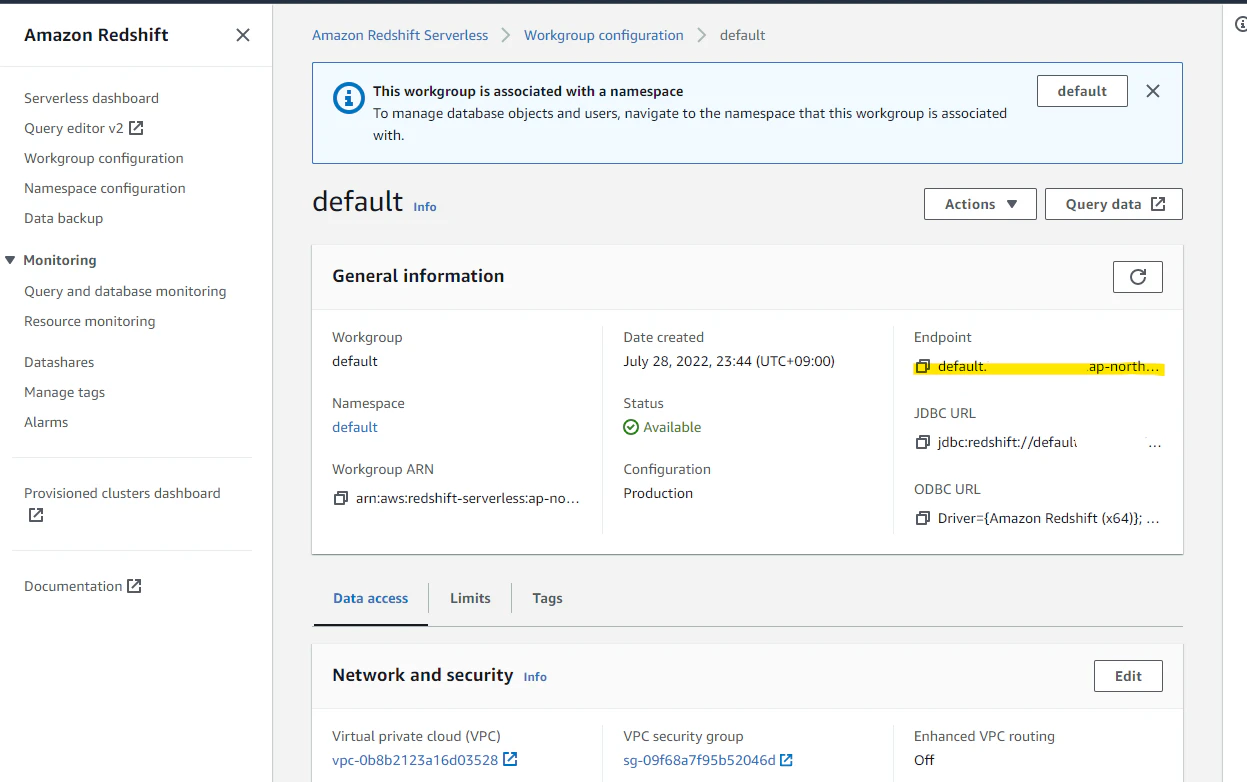The width and height of the screenshot is (1247, 782).
Task: Click the green Available status icon
Action: 631,427
